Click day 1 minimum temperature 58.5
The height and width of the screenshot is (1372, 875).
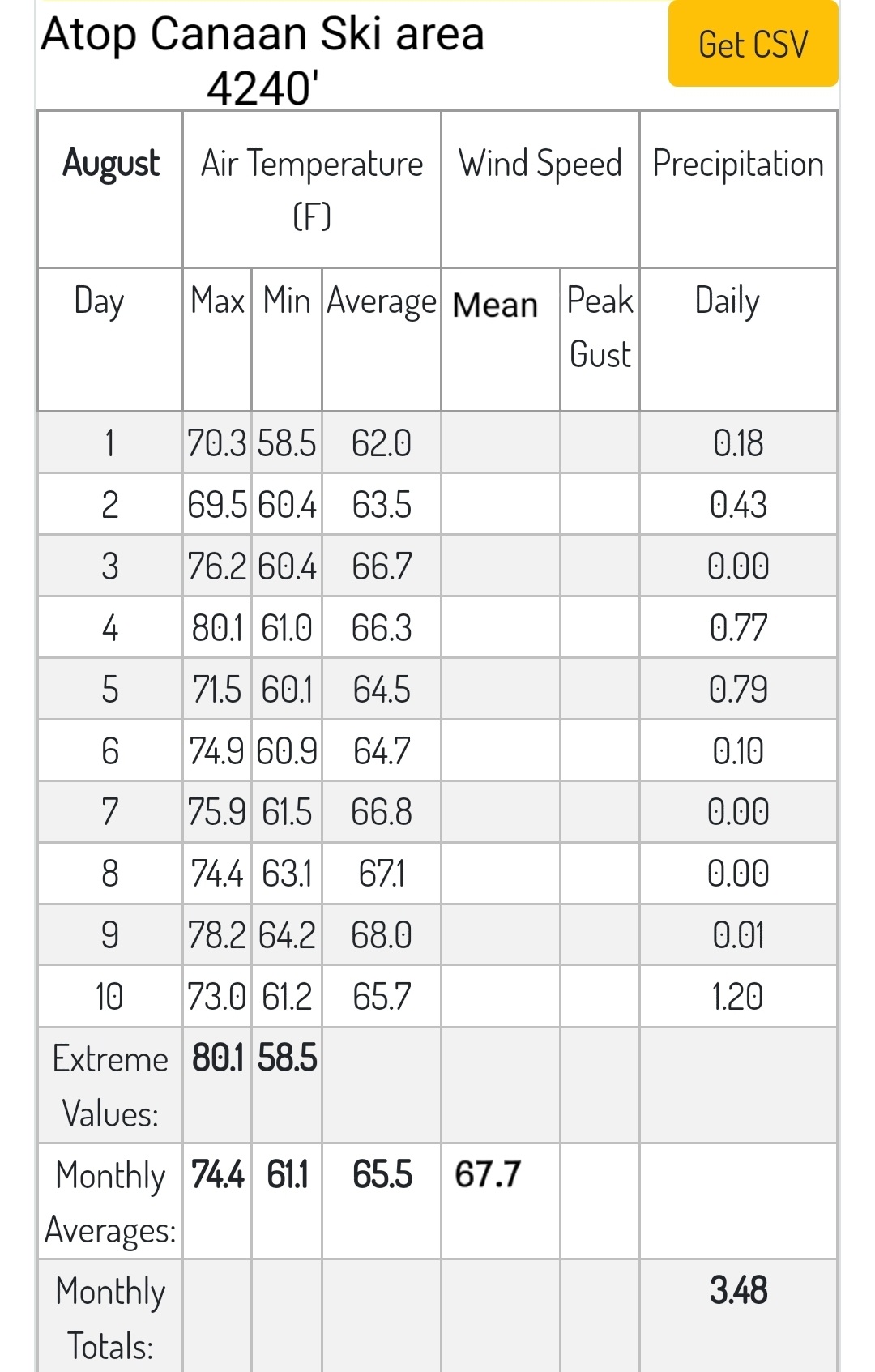coord(287,443)
